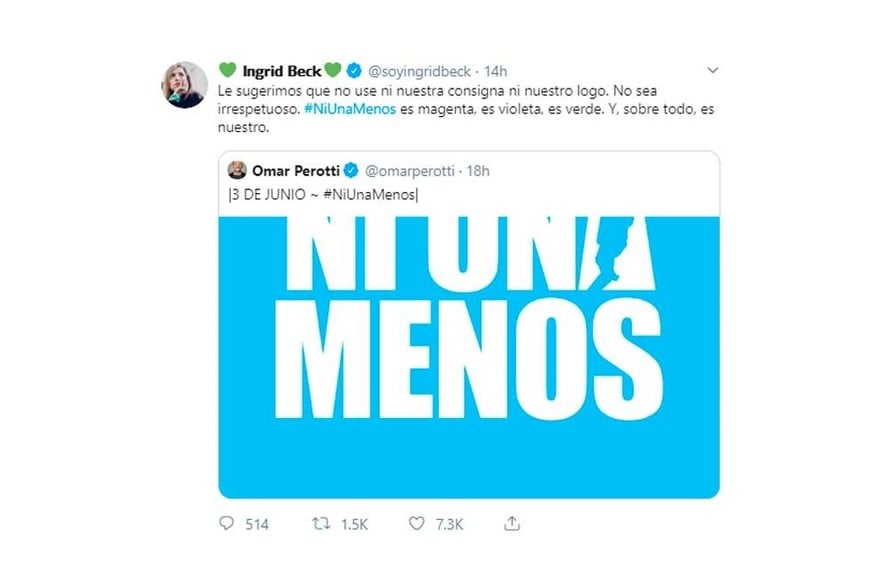Open the Ni Una Menos image
This screenshot has height=580, width=870.
click(469, 357)
